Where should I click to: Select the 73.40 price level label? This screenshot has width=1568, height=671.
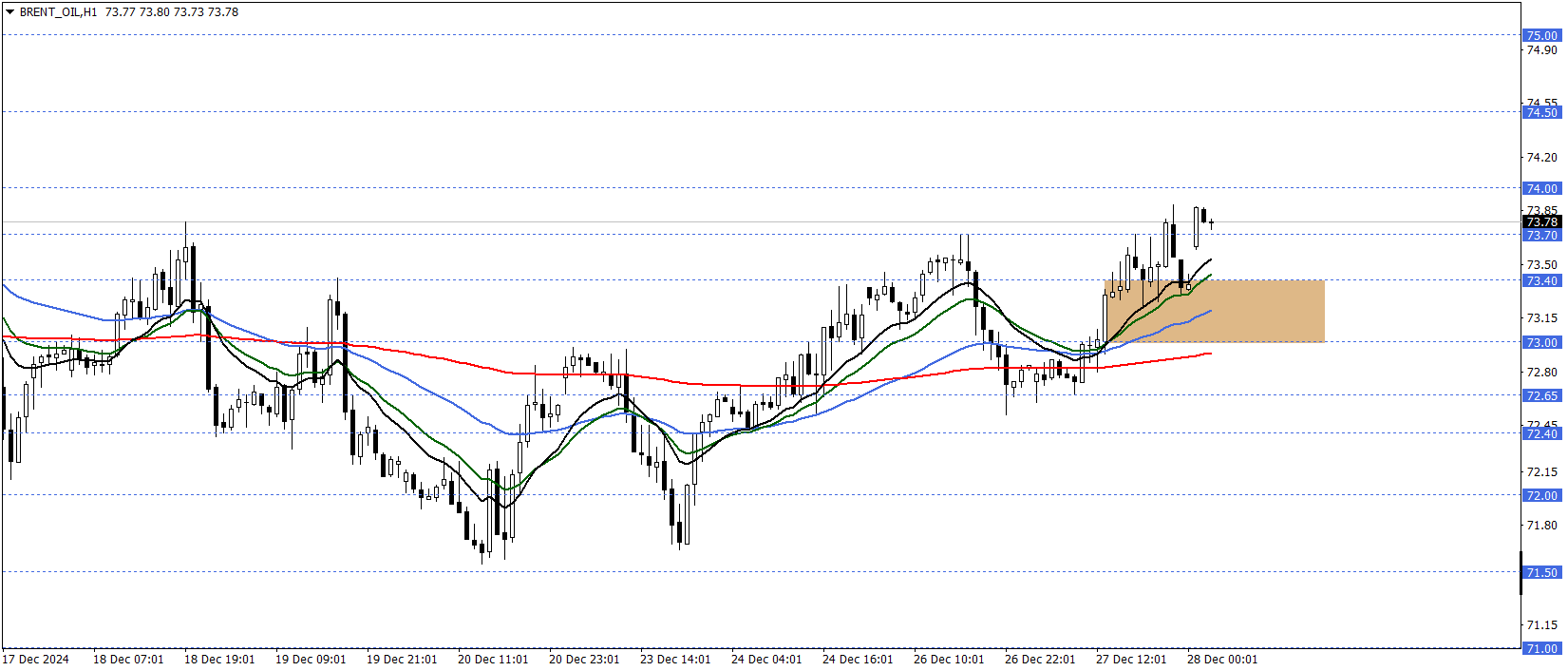tap(1541, 280)
